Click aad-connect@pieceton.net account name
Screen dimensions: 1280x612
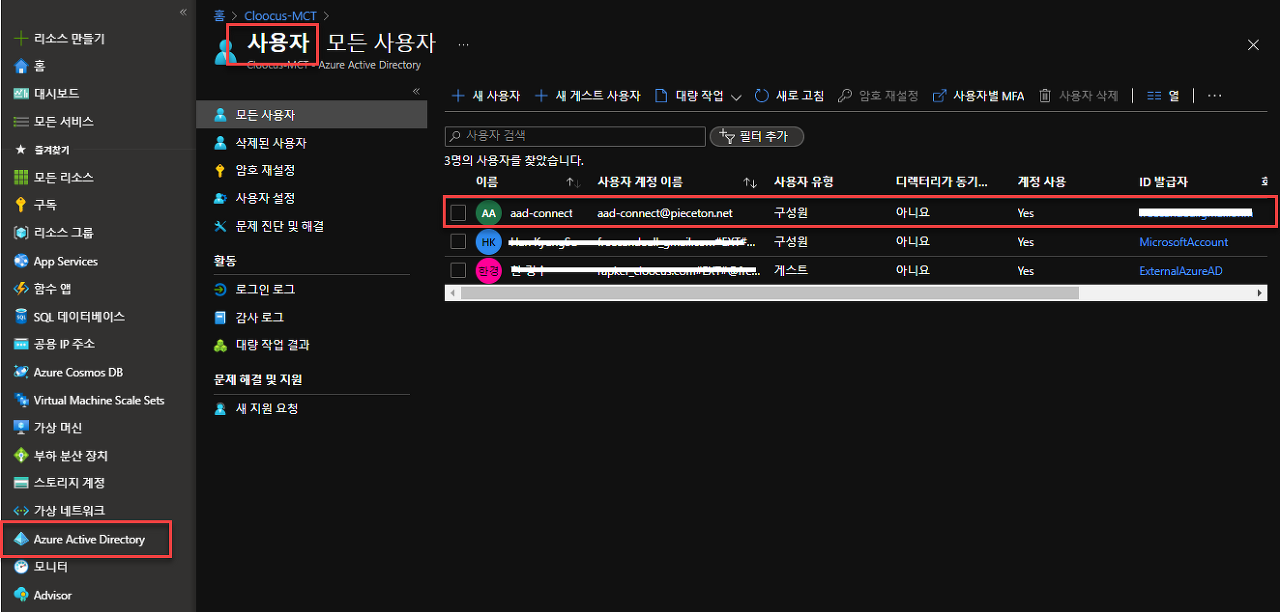pos(665,213)
